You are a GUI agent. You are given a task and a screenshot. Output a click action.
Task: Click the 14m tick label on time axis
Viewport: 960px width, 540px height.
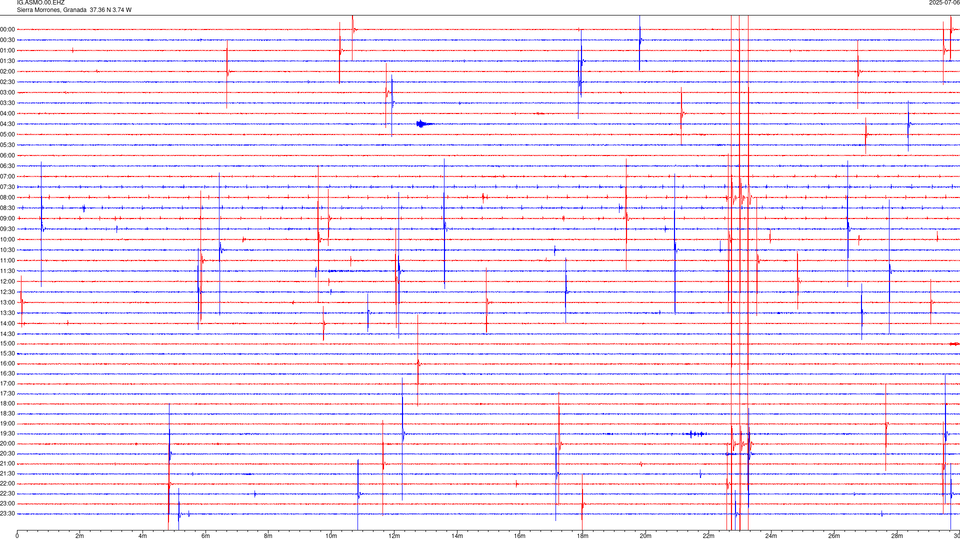pos(457,536)
